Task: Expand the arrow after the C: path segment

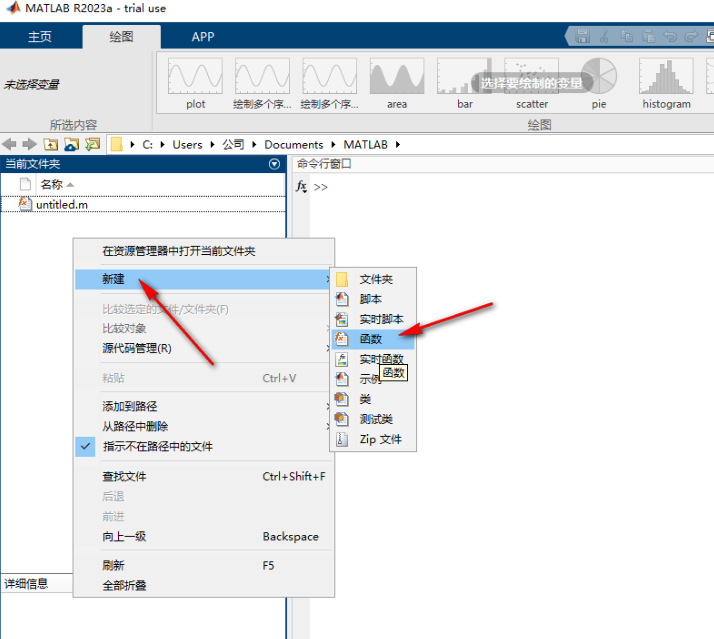Action: (163, 145)
